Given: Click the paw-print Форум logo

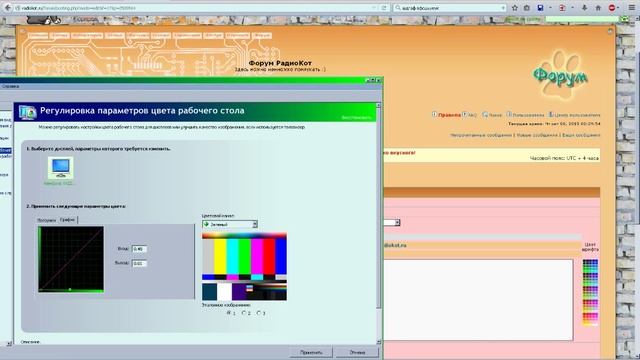Looking at the screenshot, I should 560,75.
